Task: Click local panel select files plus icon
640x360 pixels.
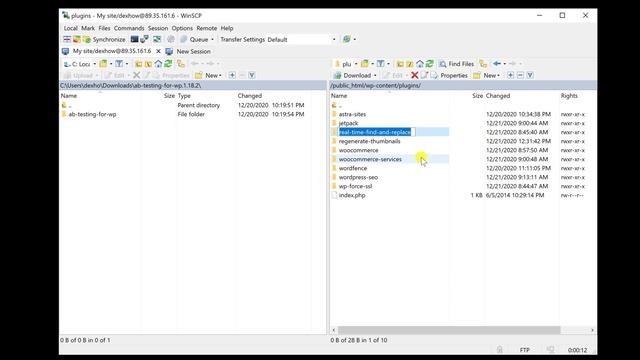Action: [232, 75]
